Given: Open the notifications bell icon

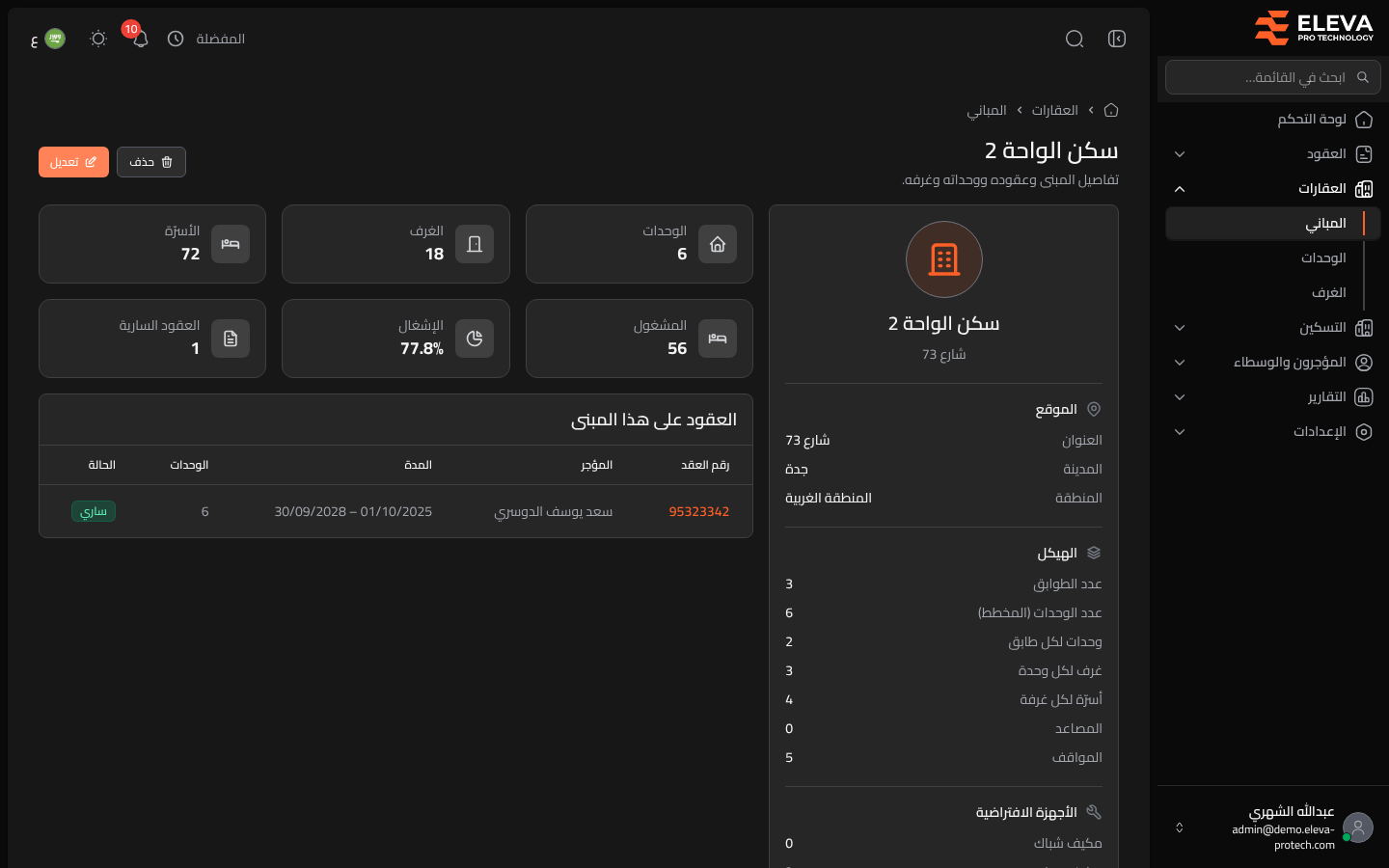Looking at the screenshot, I should click(140, 39).
